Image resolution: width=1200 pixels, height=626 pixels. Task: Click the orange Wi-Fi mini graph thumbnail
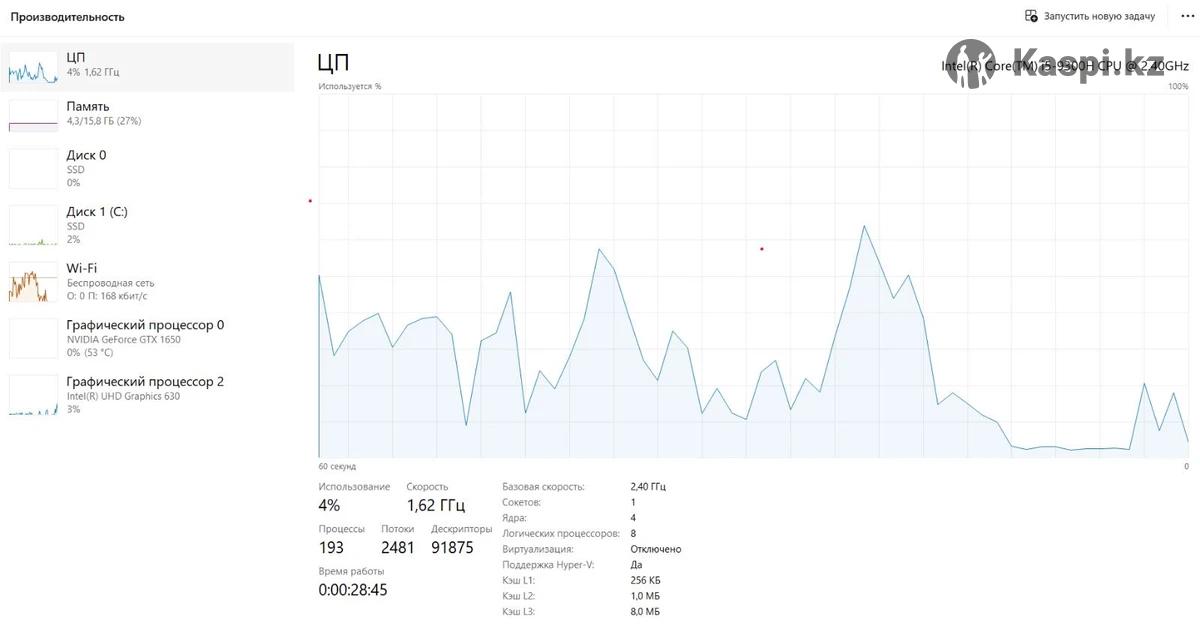(33, 282)
